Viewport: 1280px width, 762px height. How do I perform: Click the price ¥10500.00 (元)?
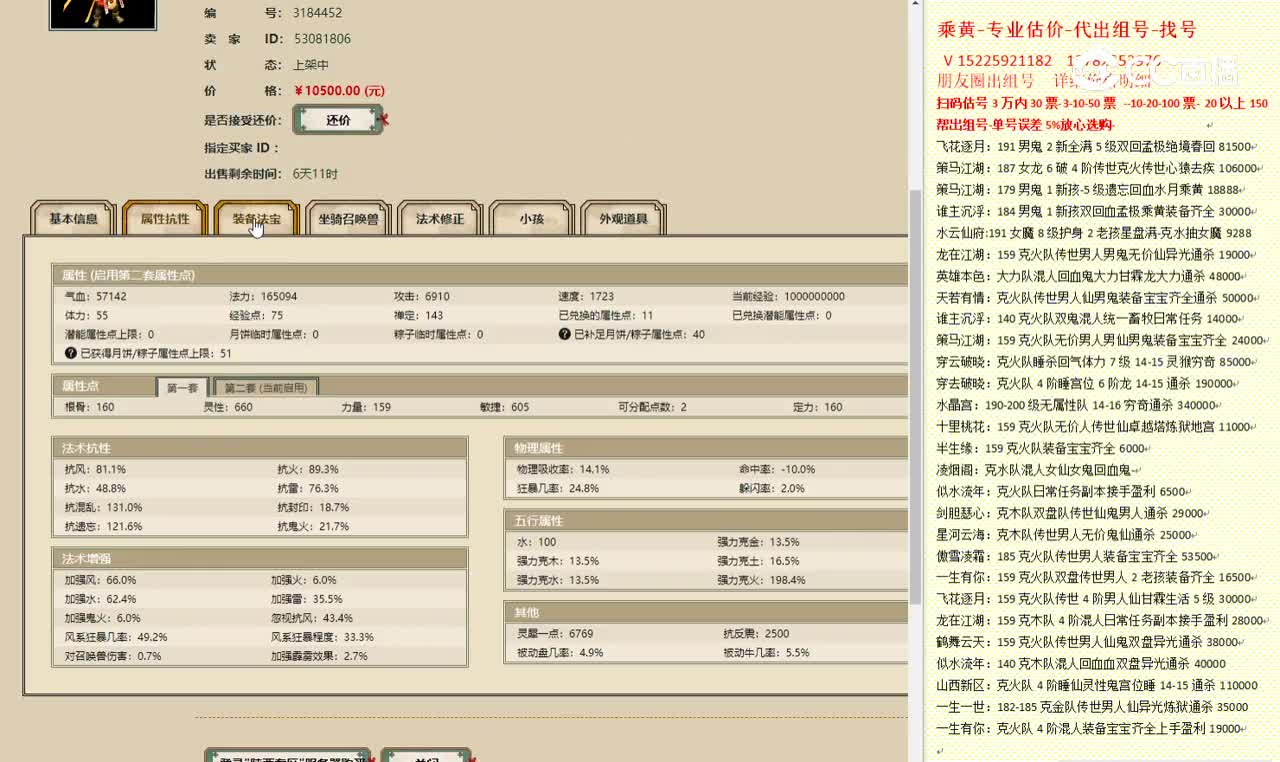(338, 90)
